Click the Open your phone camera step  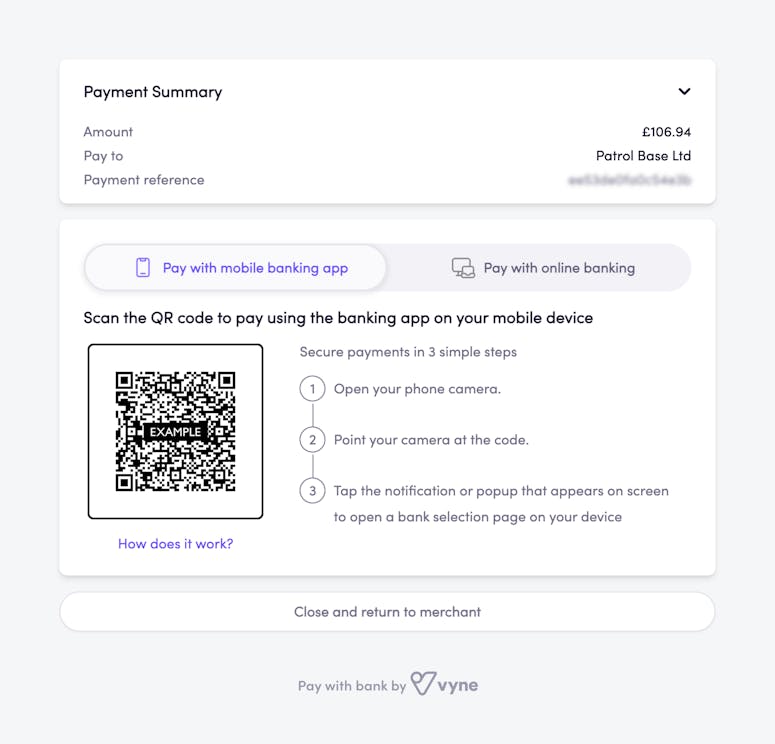click(x=418, y=389)
